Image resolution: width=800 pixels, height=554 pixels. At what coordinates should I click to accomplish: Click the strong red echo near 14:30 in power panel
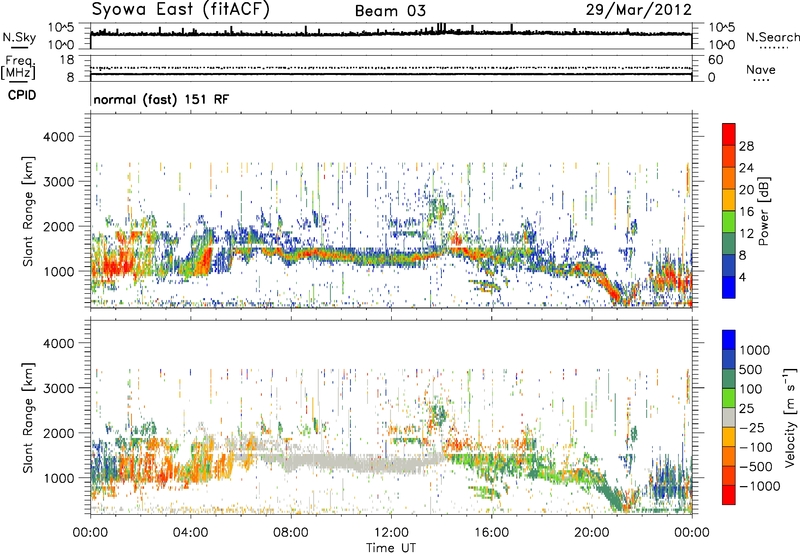[x=456, y=239]
